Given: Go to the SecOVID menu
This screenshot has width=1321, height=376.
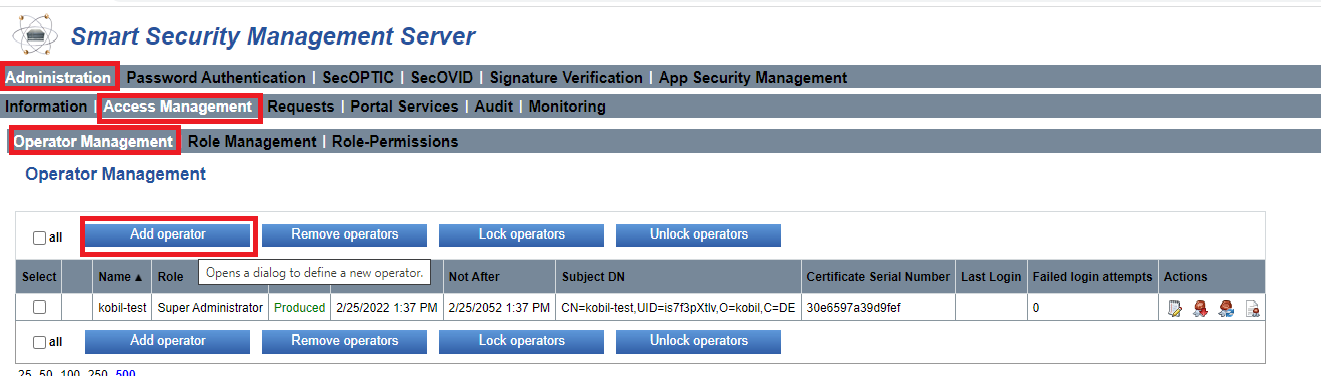Looking at the screenshot, I should tap(442, 77).
